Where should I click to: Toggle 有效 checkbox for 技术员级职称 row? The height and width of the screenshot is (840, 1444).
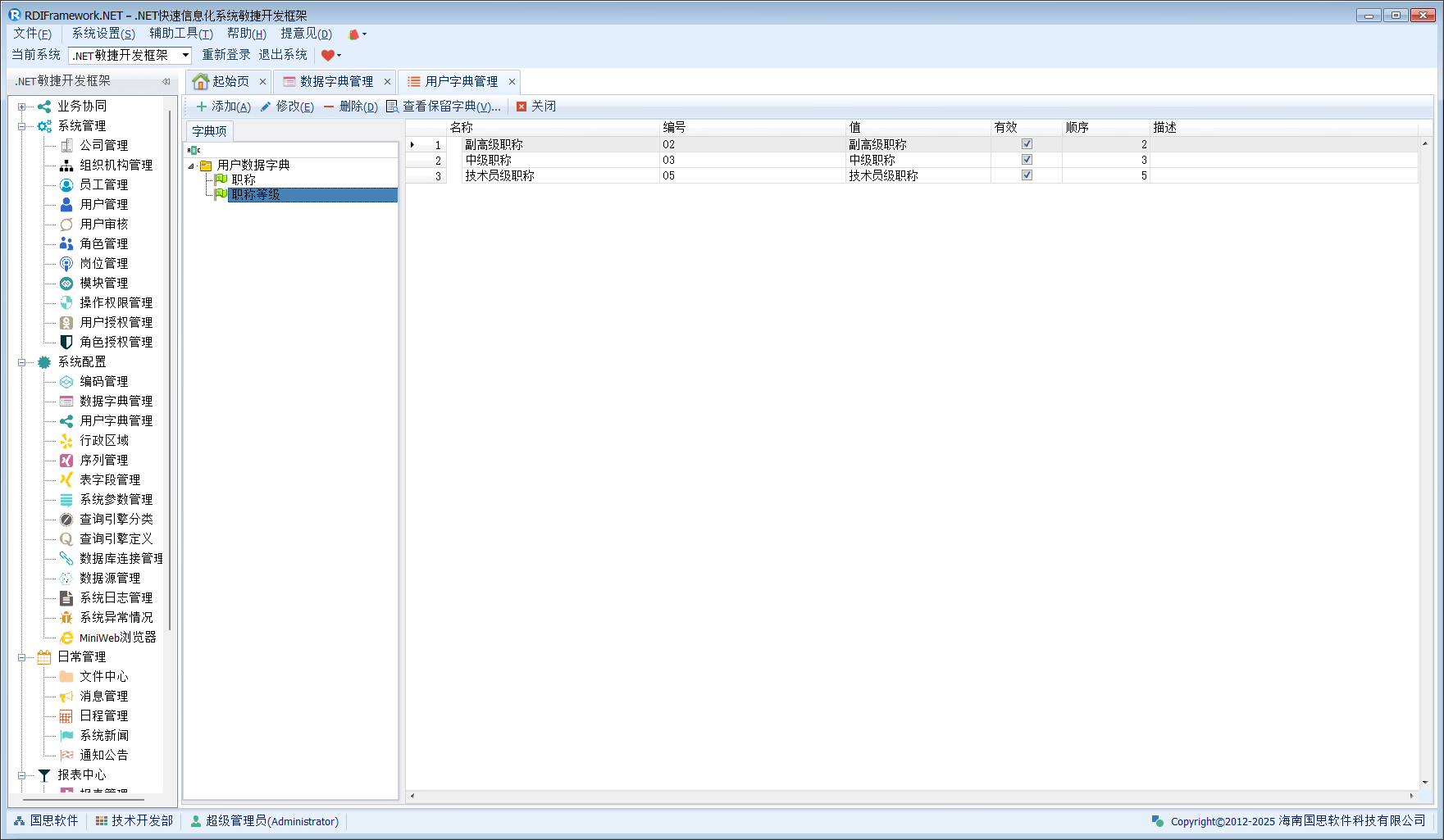(1027, 175)
